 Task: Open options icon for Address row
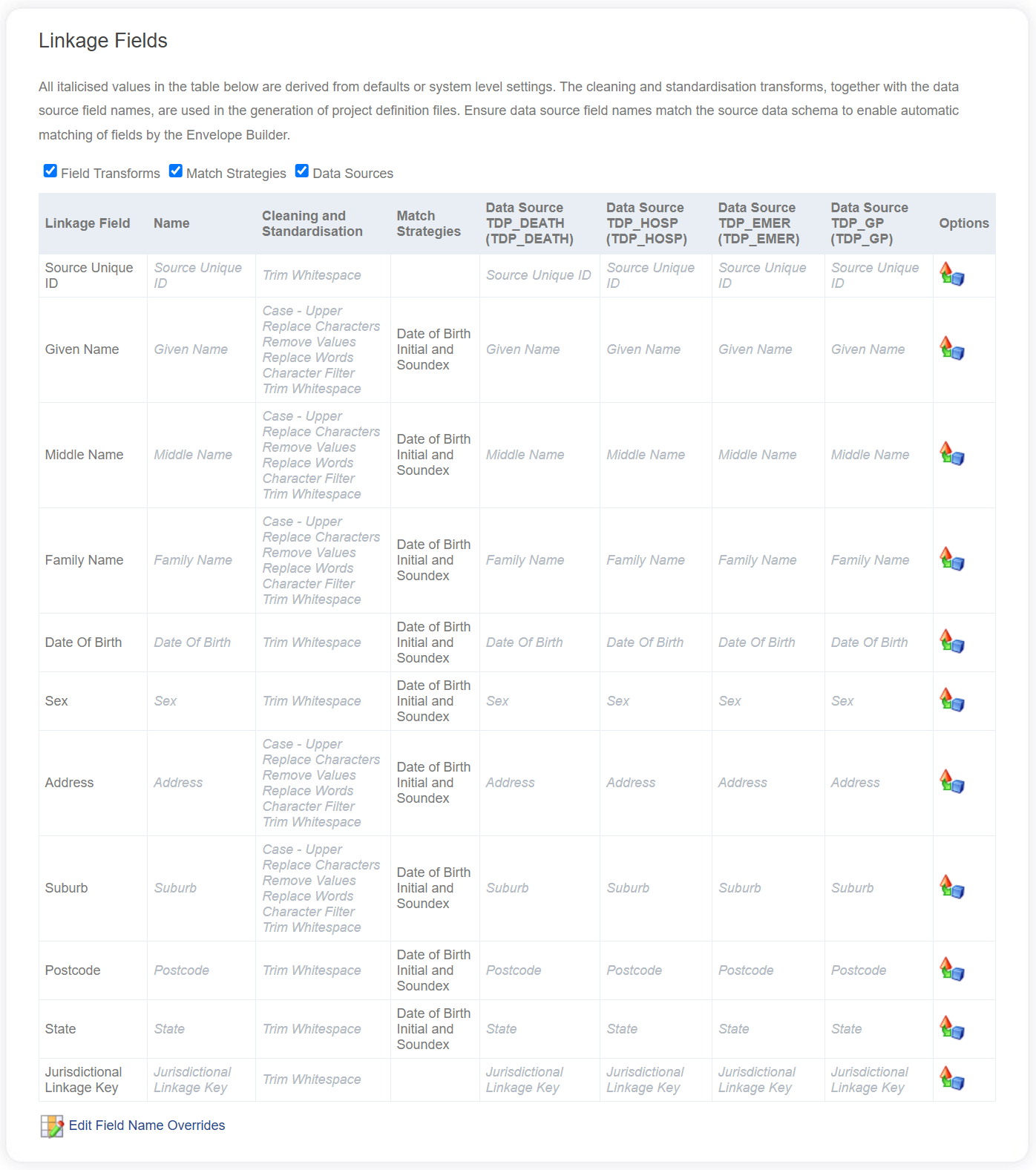(952, 782)
